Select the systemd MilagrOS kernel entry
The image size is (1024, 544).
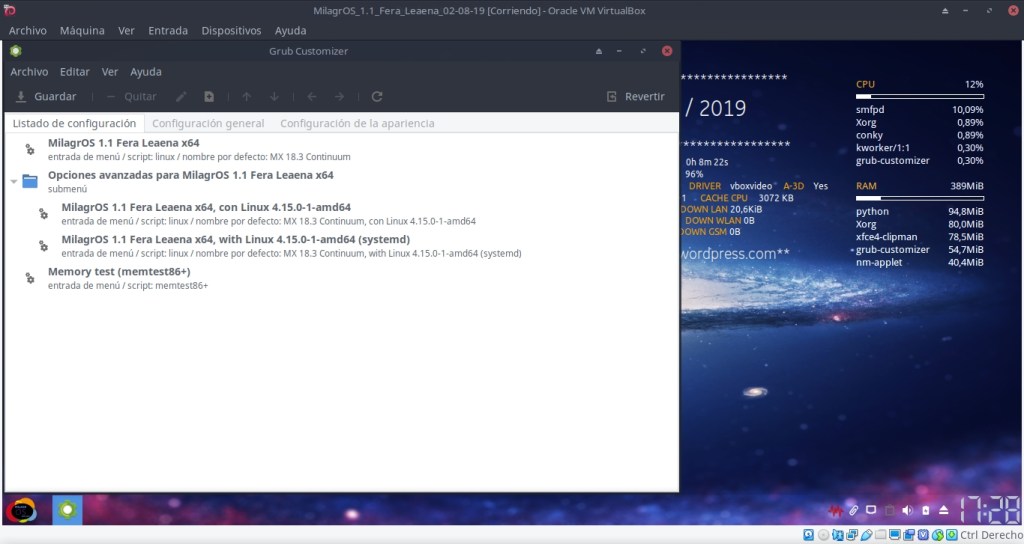235,240
